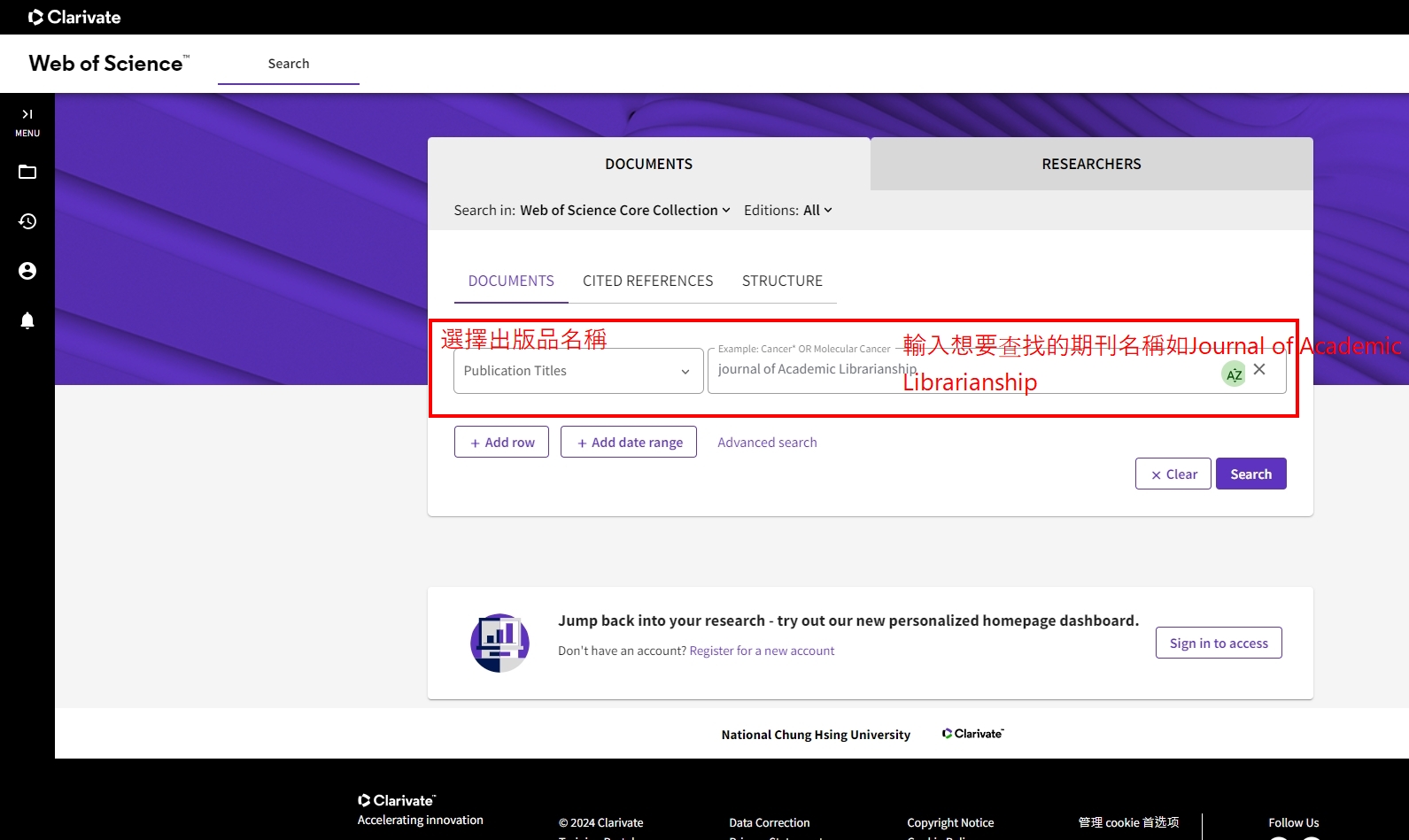Screen dimensions: 1409x840
Task: Switch to the RESEARCHERS tab
Action: pos(1092,164)
